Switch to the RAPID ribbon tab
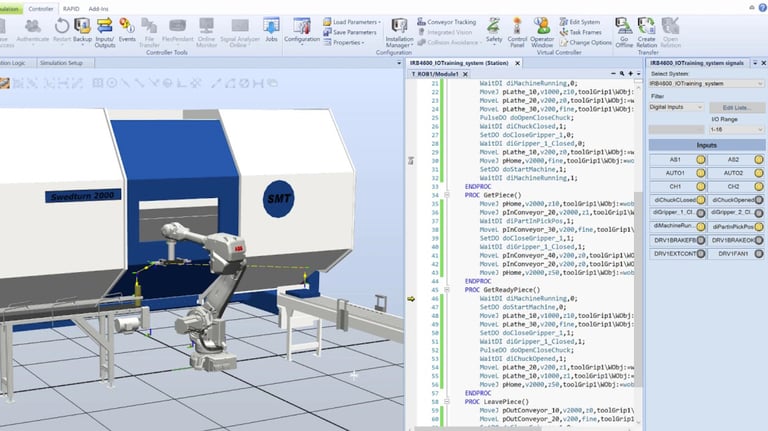This screenshot has height=431, width=768. point(71,8)
